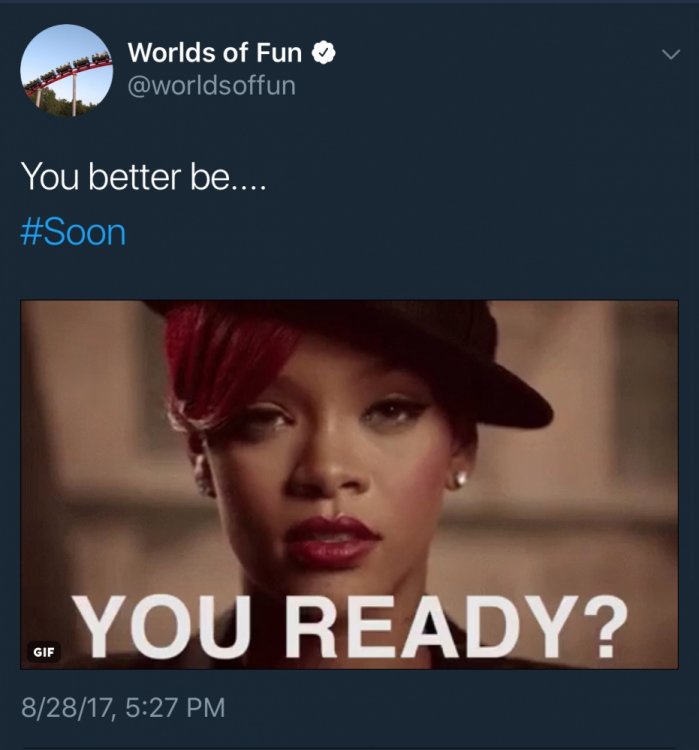Click the small GIF label badge

[x=44, y=652]
